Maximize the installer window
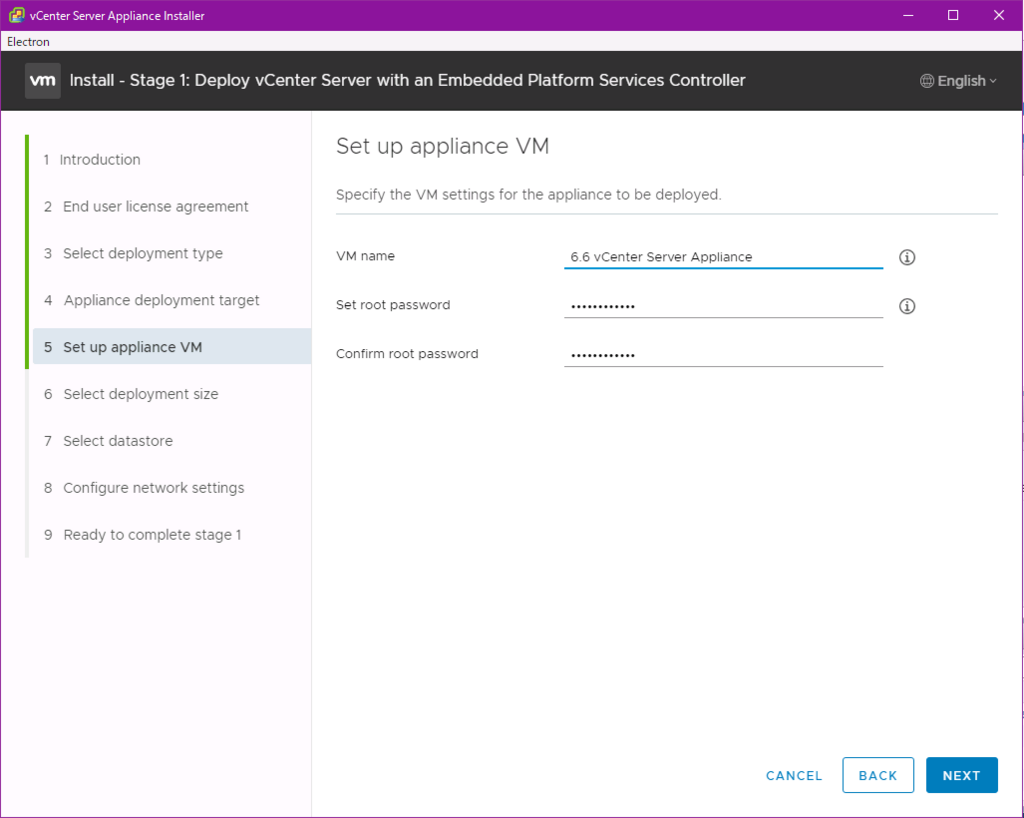This screenshot has height=818, width=1024. 953,15
